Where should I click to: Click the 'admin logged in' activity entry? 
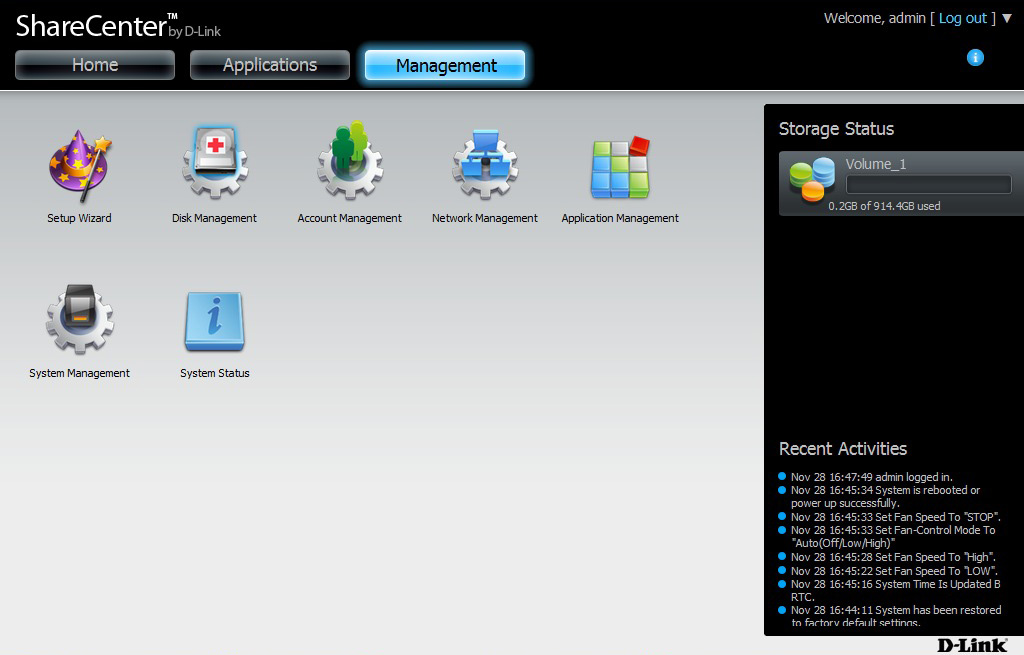pyautogui.click(x=871, y=477)
